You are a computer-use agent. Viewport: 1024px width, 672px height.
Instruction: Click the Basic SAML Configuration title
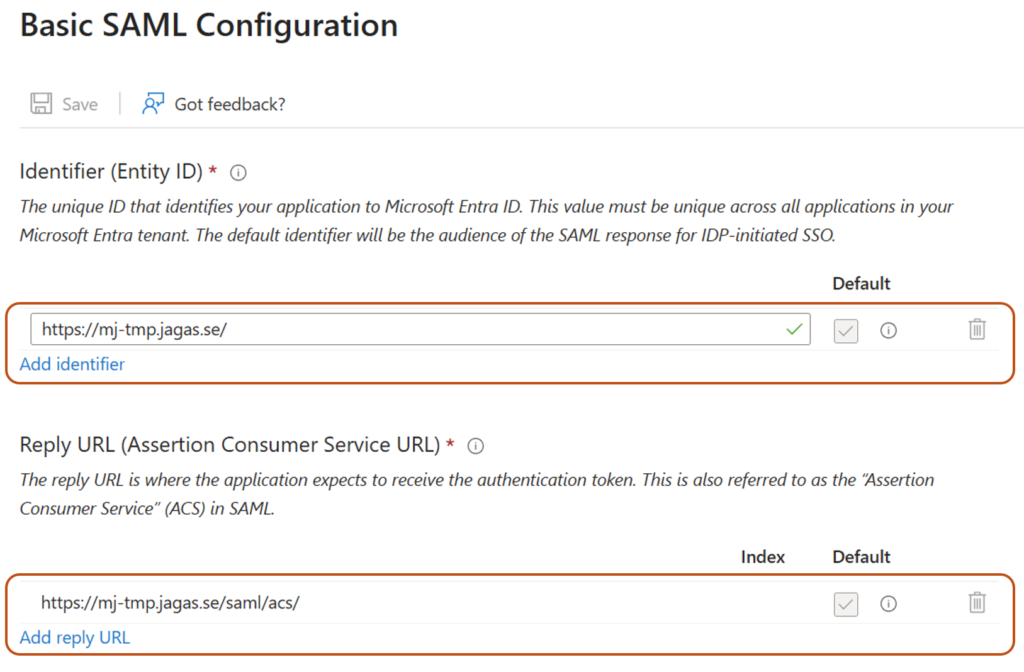click(x=209, y=26)
